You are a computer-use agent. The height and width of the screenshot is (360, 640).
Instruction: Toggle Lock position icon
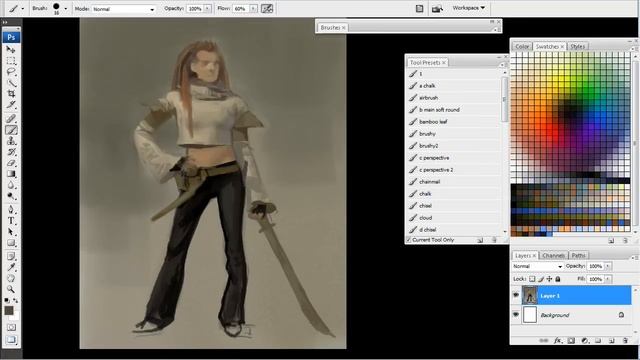[x=549, y=279]
